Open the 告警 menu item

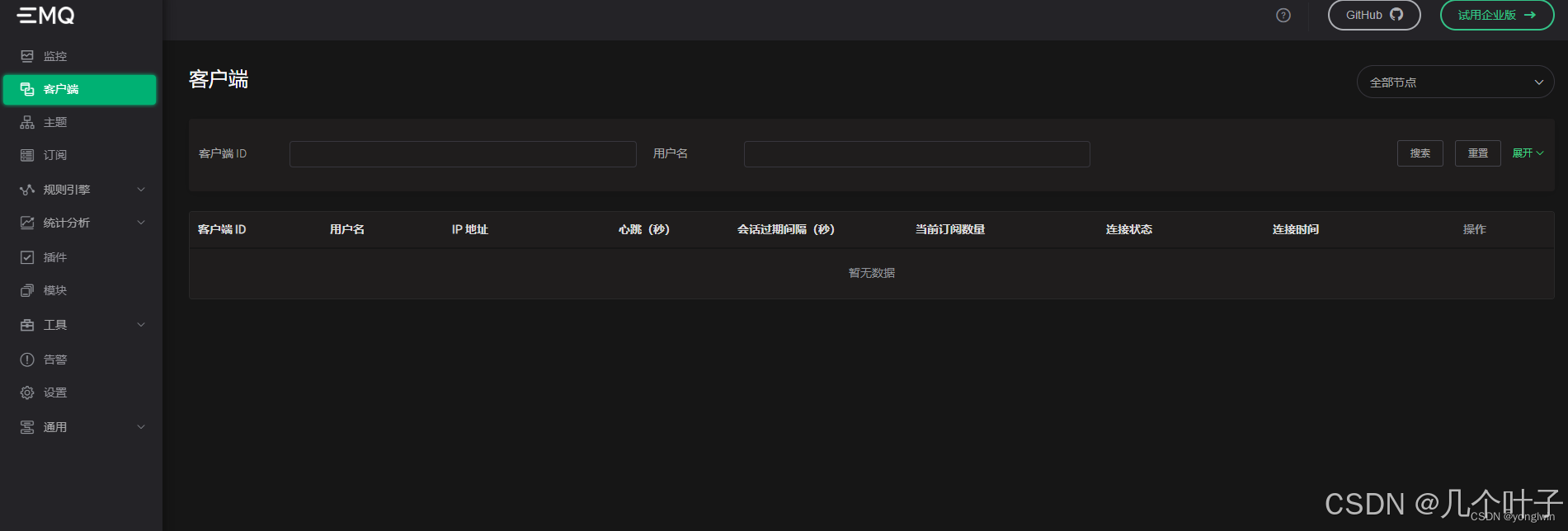click(x=79, y=359)
